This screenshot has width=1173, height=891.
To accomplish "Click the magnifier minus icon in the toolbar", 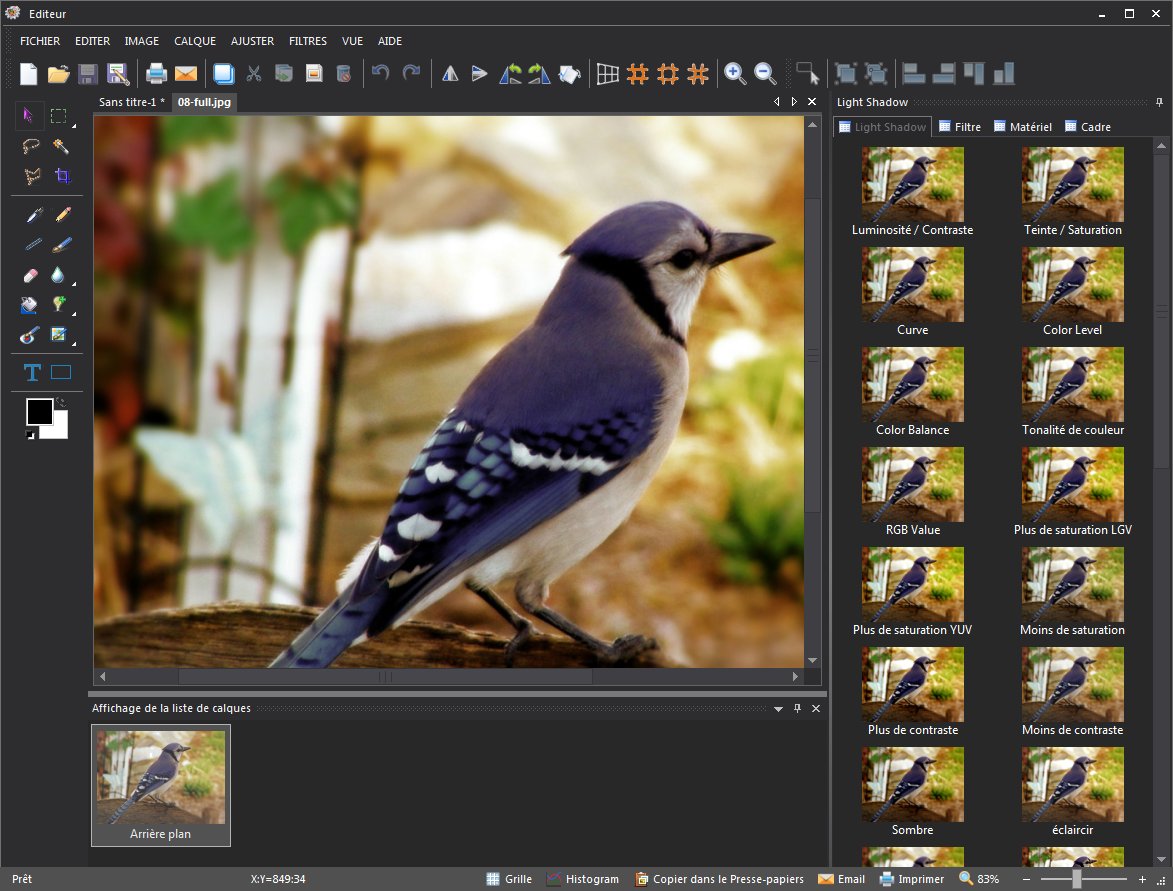I will (765, 73).
